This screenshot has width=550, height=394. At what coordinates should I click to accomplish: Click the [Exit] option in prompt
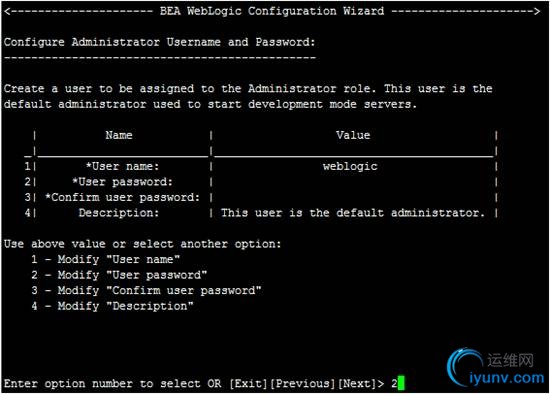point(249,383)
